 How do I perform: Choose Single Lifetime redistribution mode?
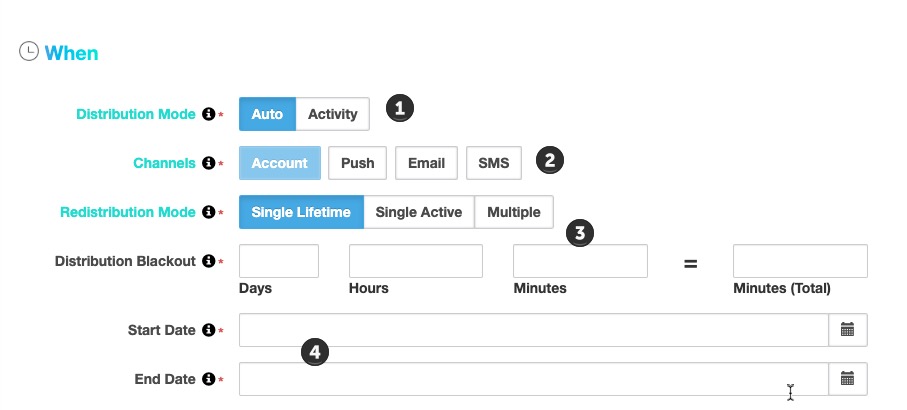(301, 212)
